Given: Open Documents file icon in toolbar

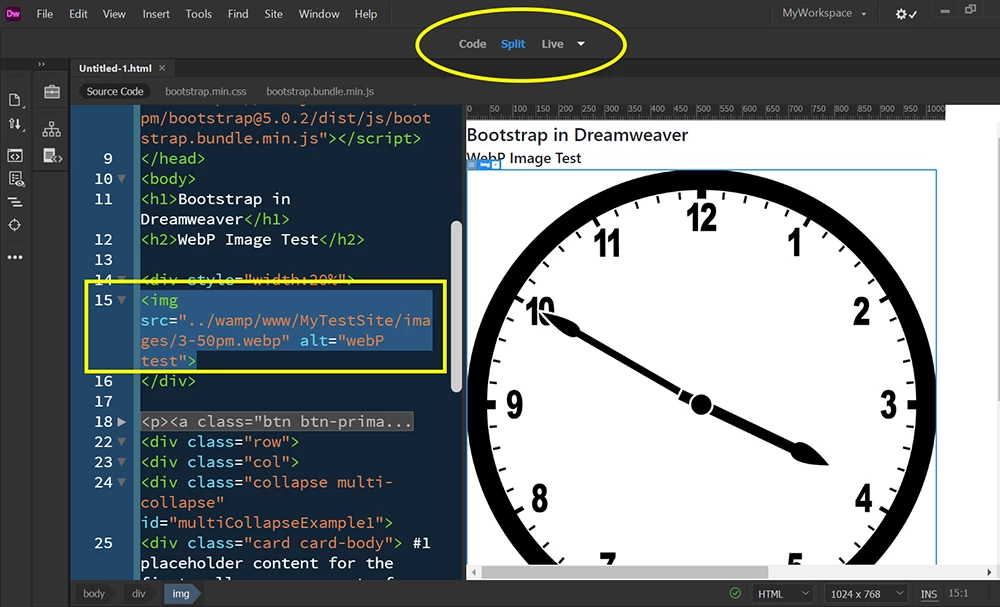Looking at the screenshot, I should tap(15, 99).
